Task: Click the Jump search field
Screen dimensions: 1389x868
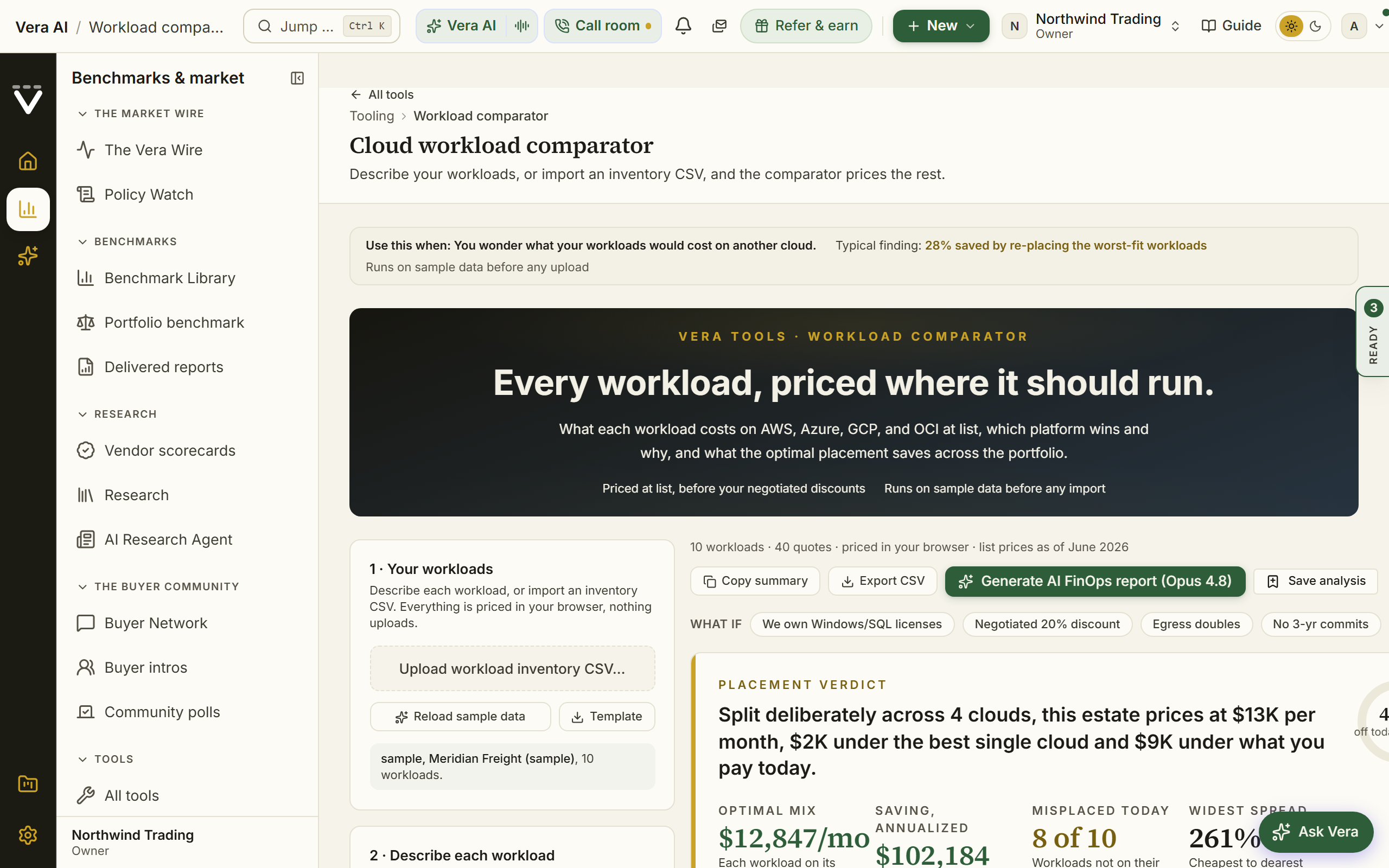Action: click(321, 26)
